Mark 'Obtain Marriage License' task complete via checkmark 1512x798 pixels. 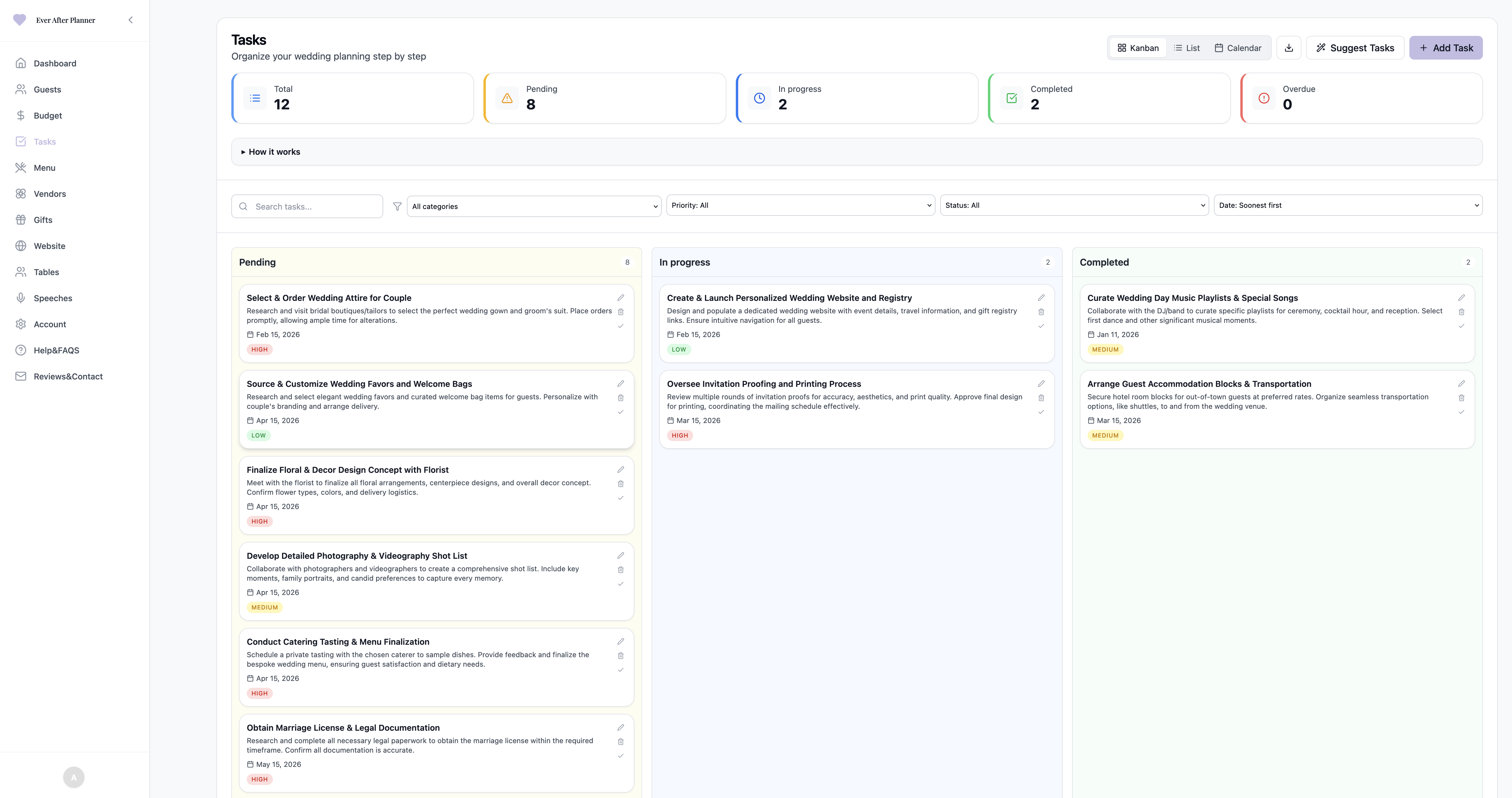[x=620, y=756]
